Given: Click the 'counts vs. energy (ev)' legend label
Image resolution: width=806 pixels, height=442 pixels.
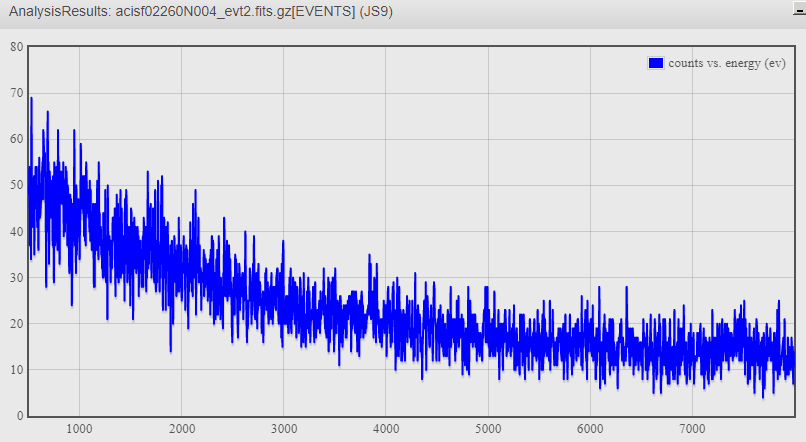Looking at the screenshot, I should pos(726,63).
